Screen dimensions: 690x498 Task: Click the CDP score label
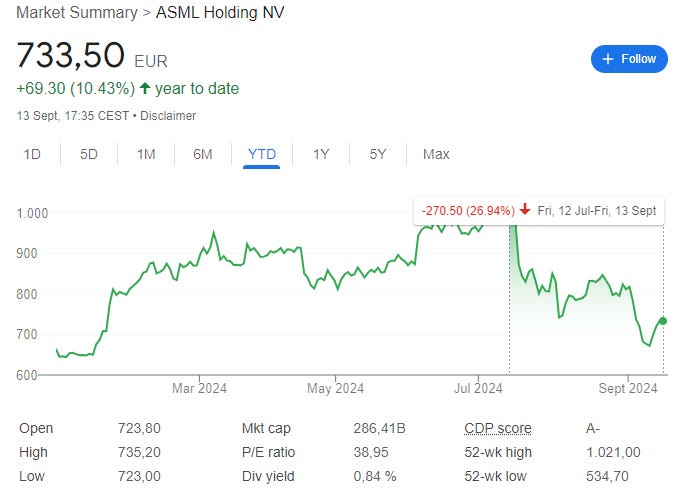(x=498, y=428)
